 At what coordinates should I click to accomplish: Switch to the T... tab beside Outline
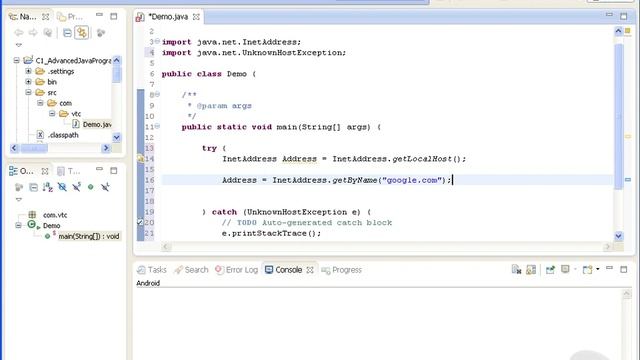tap(69, 171)
